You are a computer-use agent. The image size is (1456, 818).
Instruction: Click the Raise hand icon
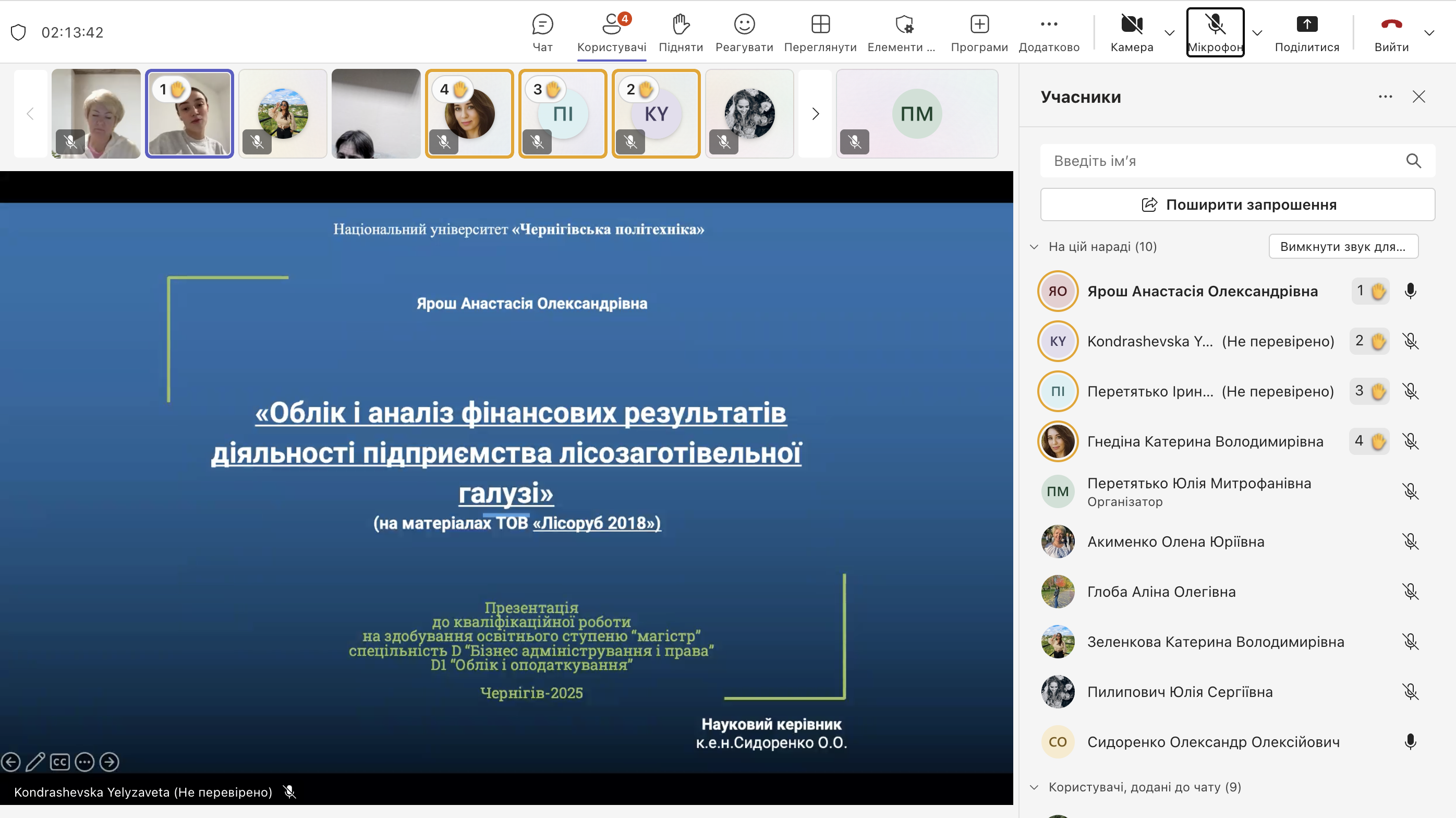pyautogui.click(x=681, y=25)
